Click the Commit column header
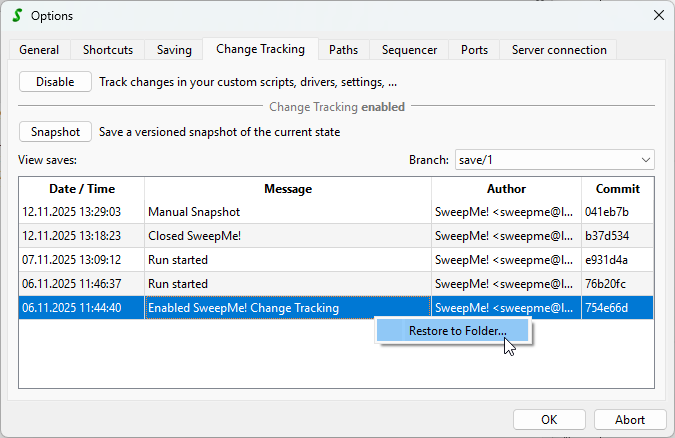Screen dimensions: 675x438 tap(617, 189)
